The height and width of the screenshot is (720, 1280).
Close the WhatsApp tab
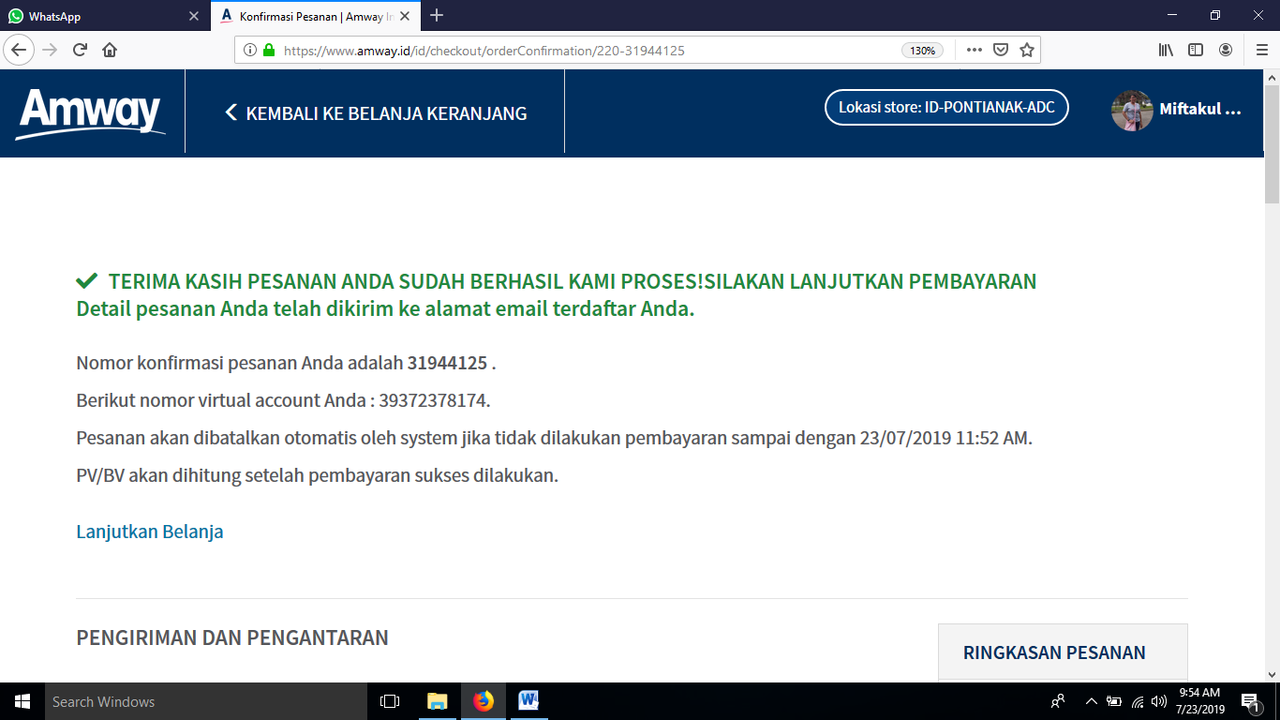pos(194,16)
